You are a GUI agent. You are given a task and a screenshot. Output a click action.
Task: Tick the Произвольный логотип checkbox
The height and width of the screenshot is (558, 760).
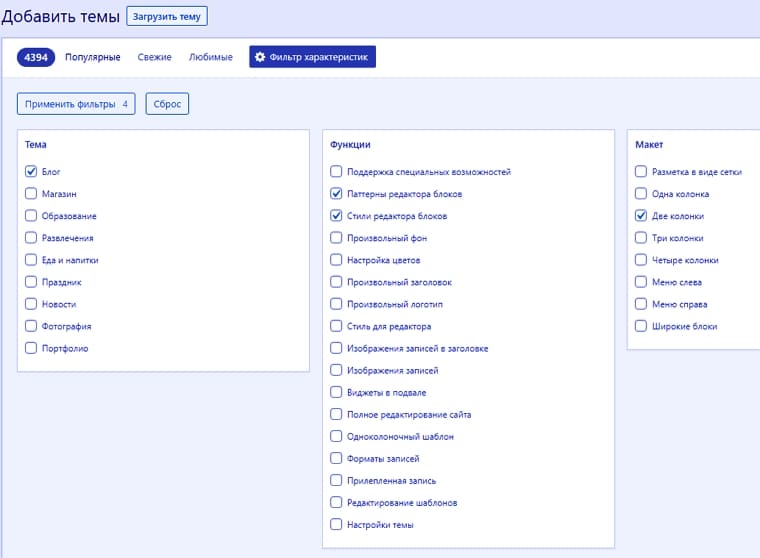coord(336,303)
